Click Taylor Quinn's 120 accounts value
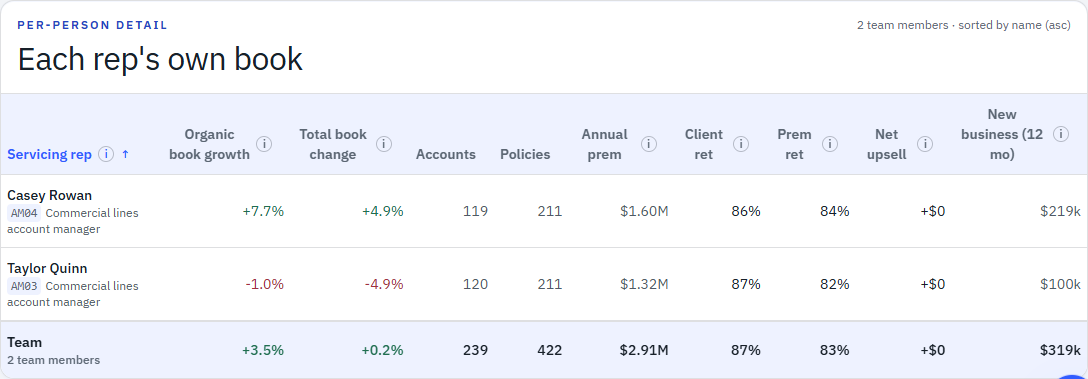The height and width of the screenshot is (379, 1088). [475, 284]
